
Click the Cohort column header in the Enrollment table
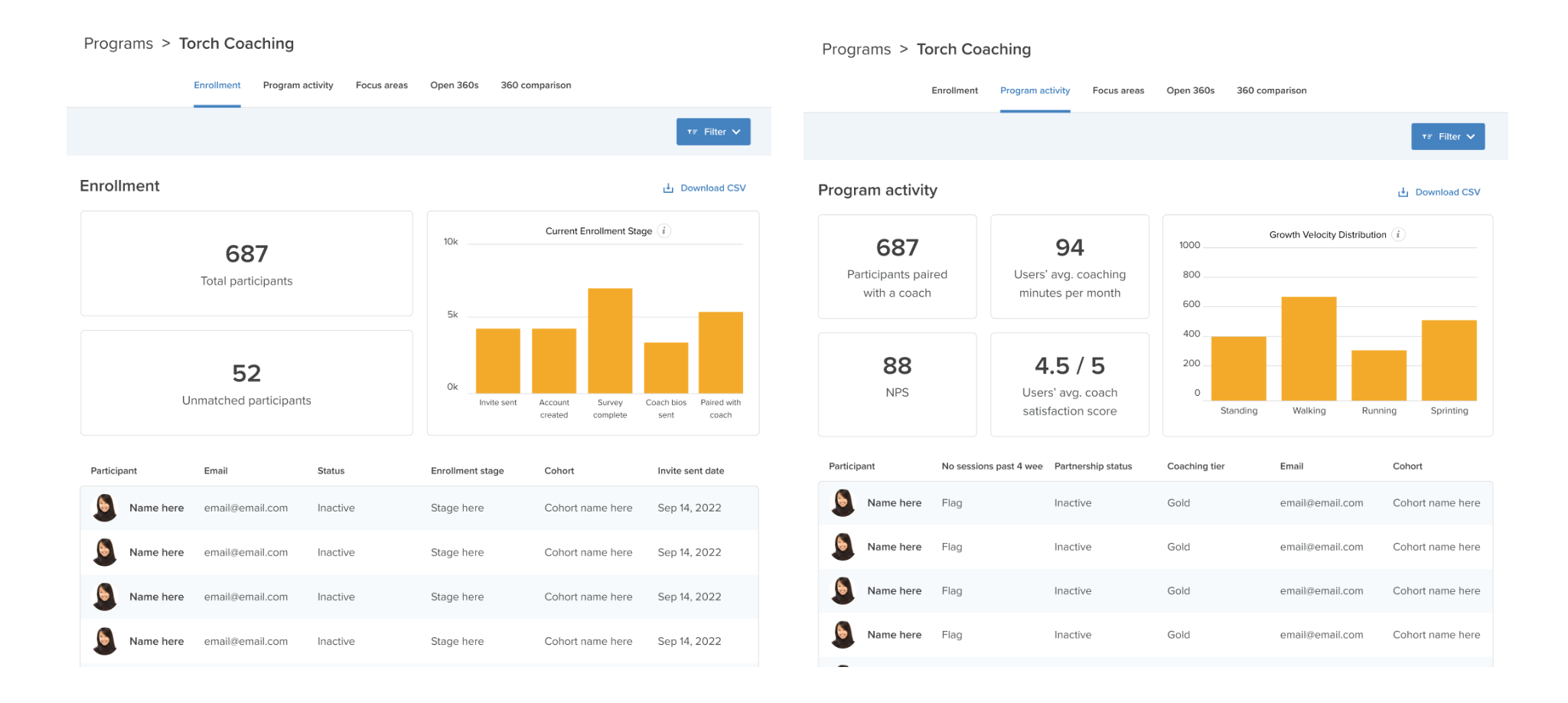[559, 471]
